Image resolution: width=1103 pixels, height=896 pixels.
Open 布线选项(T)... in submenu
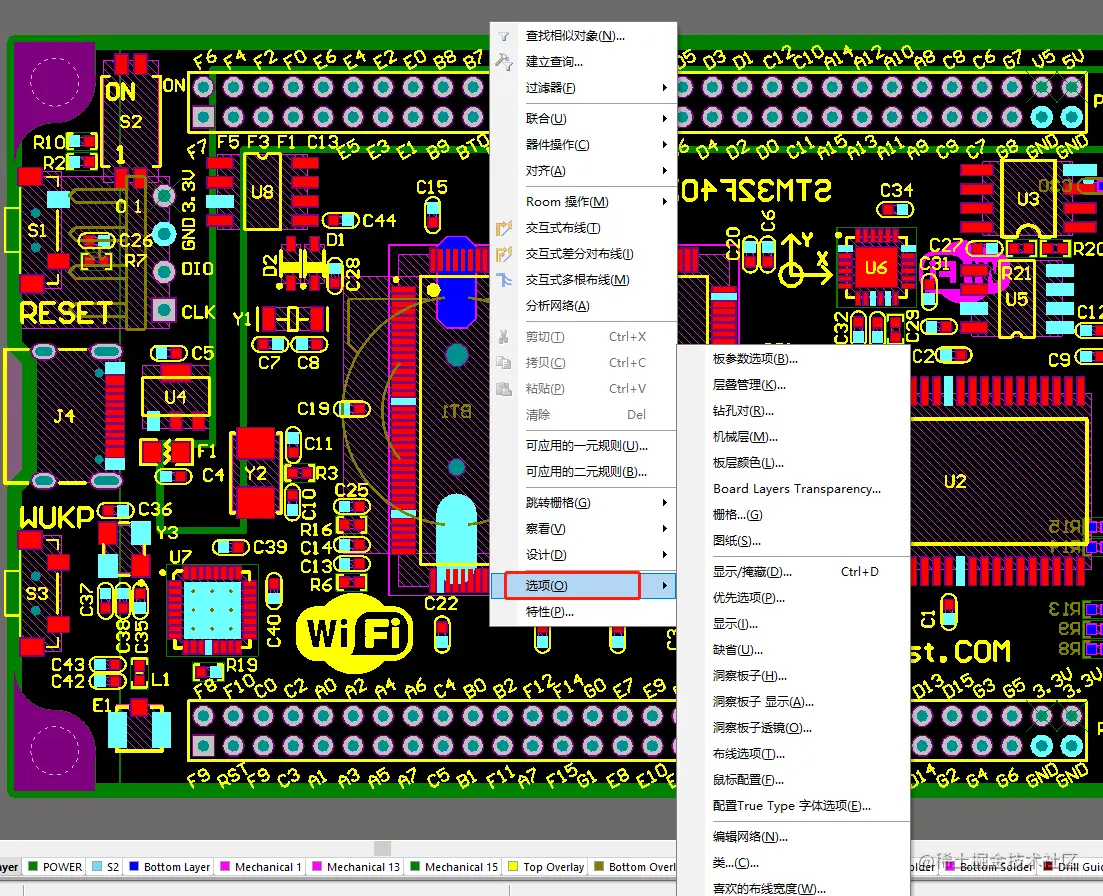(x=793, y=754)
